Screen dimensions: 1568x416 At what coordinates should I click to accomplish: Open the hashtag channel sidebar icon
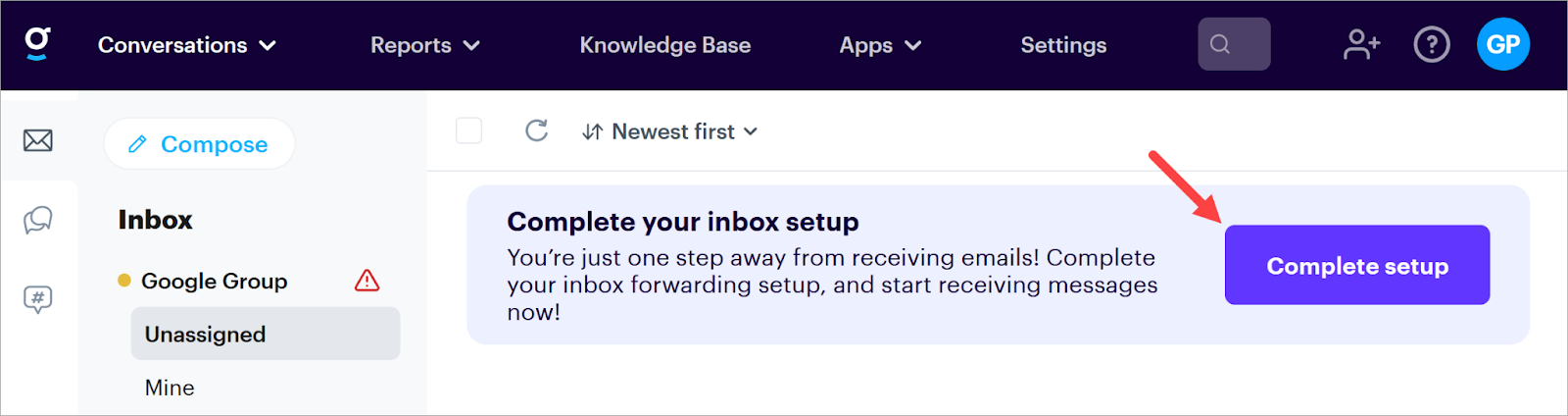point(38,298)
